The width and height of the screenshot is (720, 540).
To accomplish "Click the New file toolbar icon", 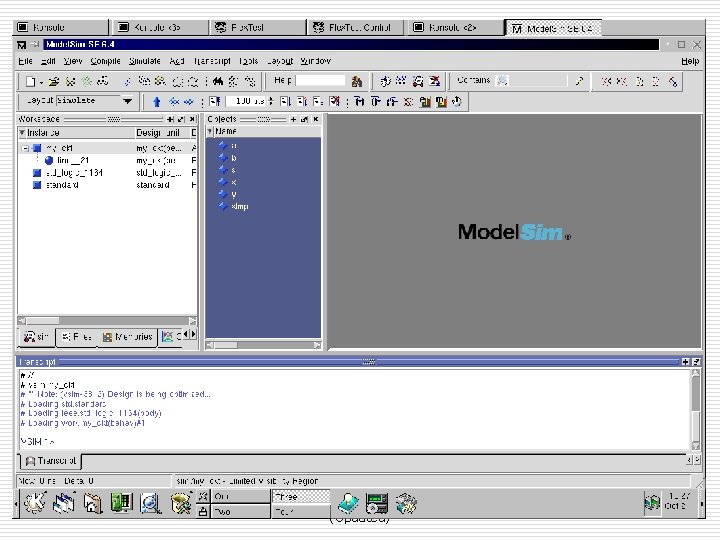I will (x=30, y=81).
